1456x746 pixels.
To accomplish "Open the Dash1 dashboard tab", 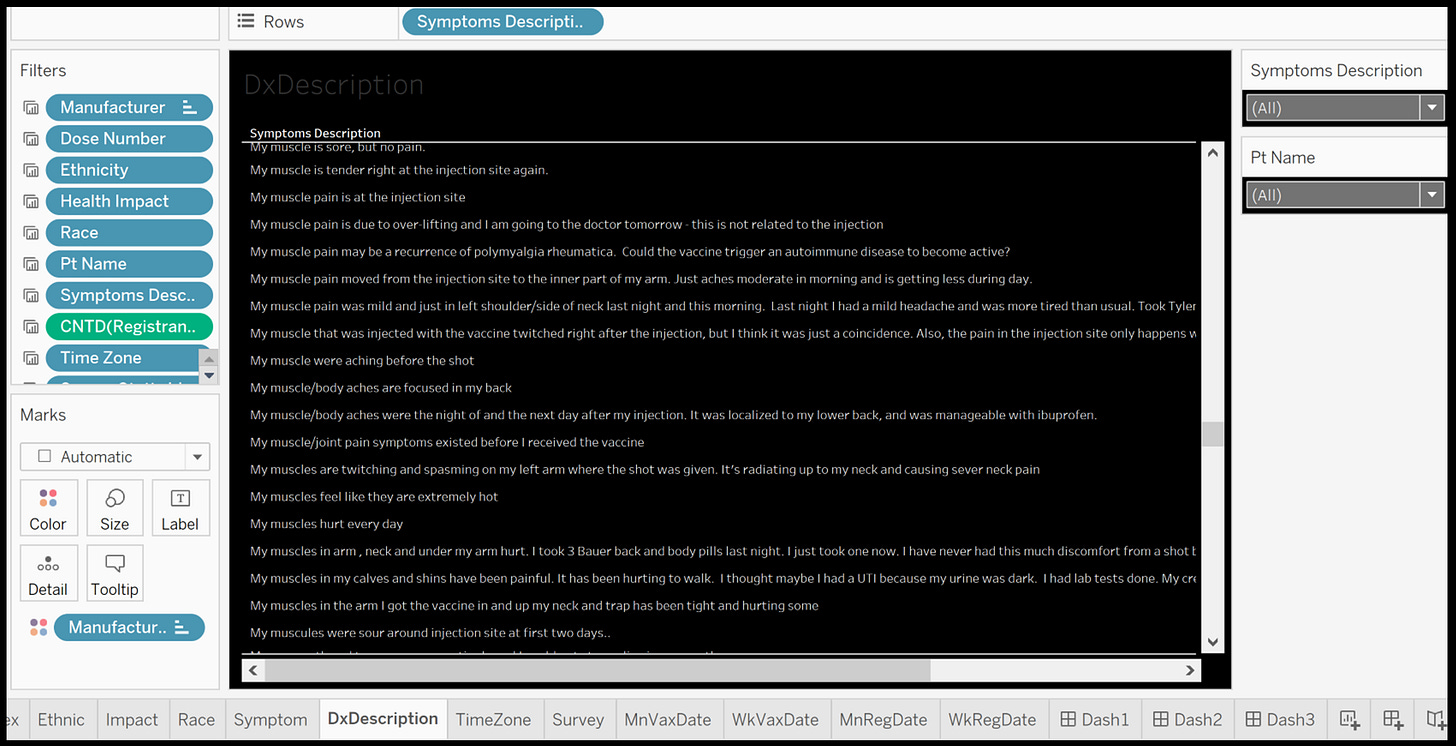I will click(1095, 719).
